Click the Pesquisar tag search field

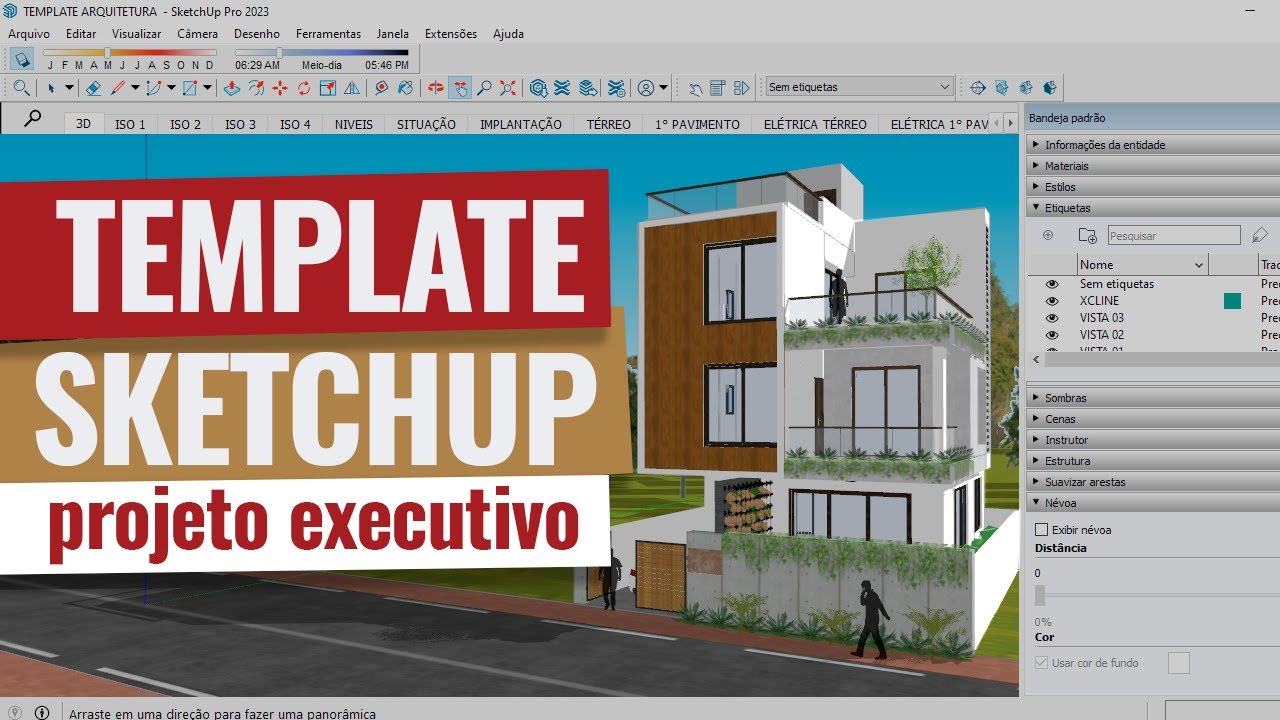[x=1174, y=236]
